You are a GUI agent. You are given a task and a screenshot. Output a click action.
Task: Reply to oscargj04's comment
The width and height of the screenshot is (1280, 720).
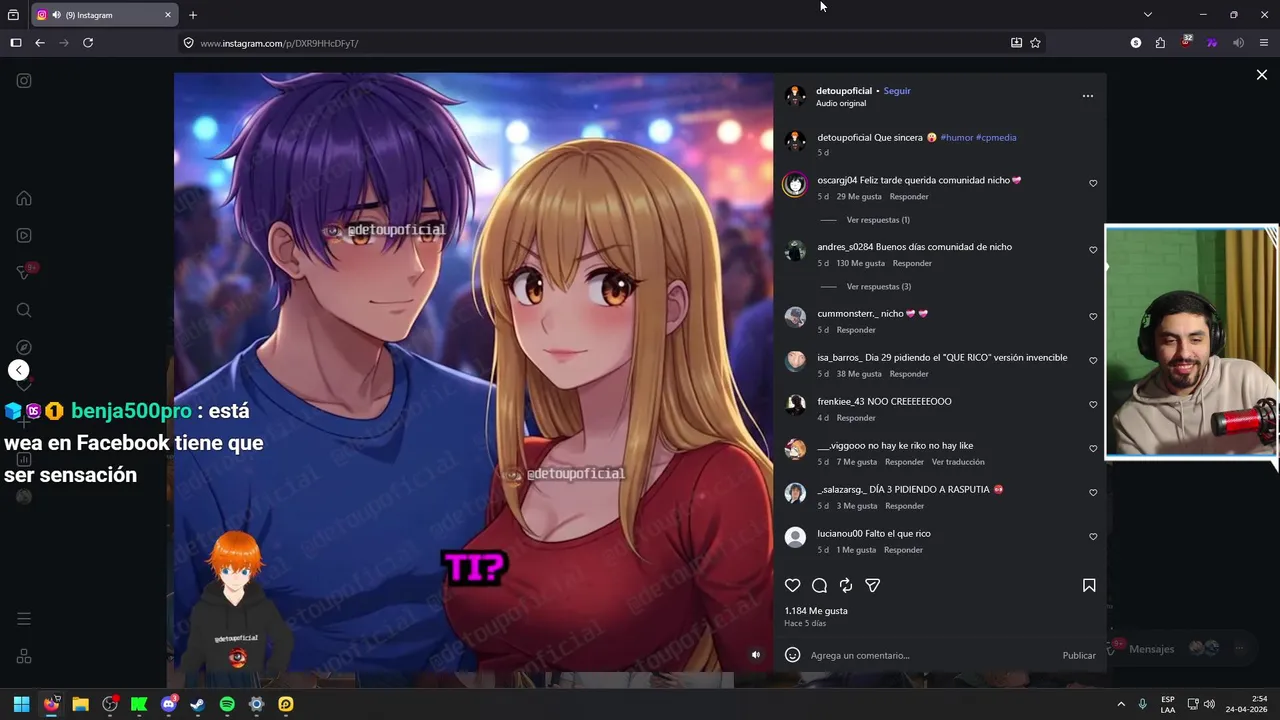(x=909, y=197)
